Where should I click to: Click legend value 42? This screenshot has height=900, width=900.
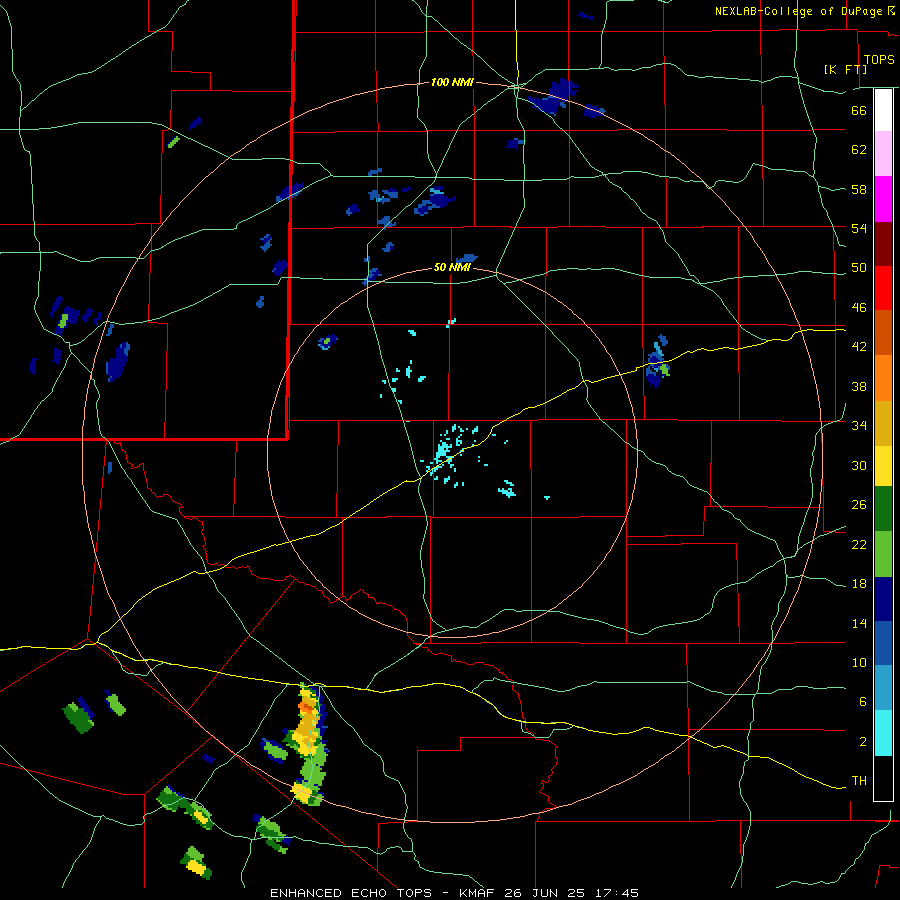(859, 347)
